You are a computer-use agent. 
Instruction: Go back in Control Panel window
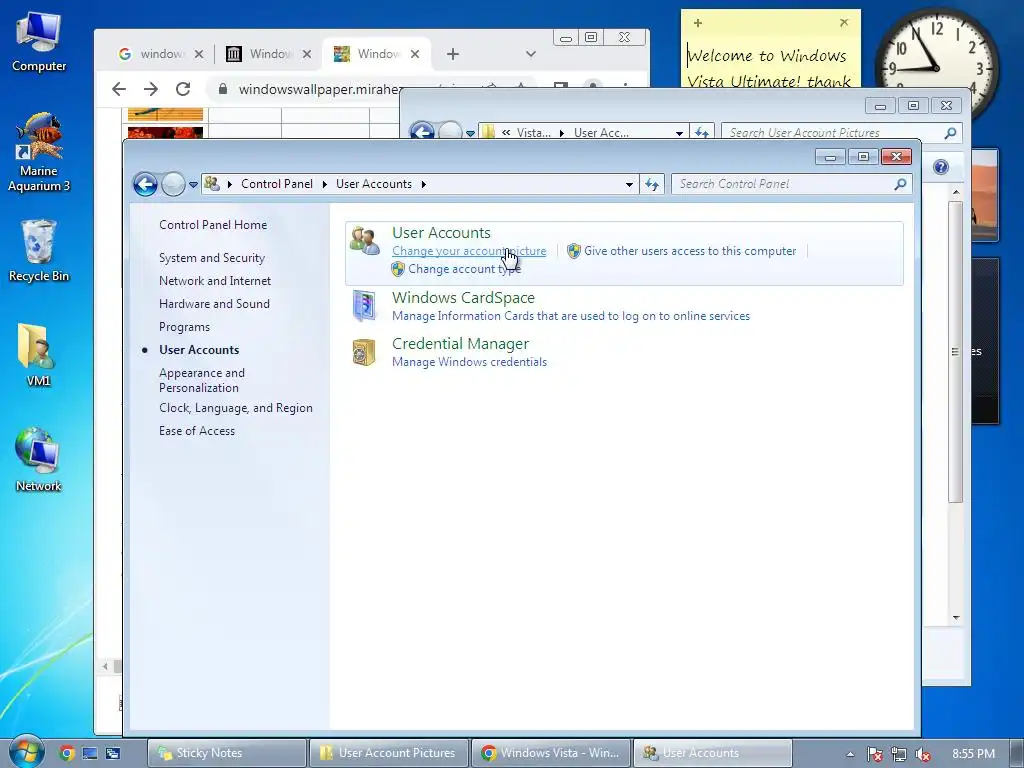145,184
